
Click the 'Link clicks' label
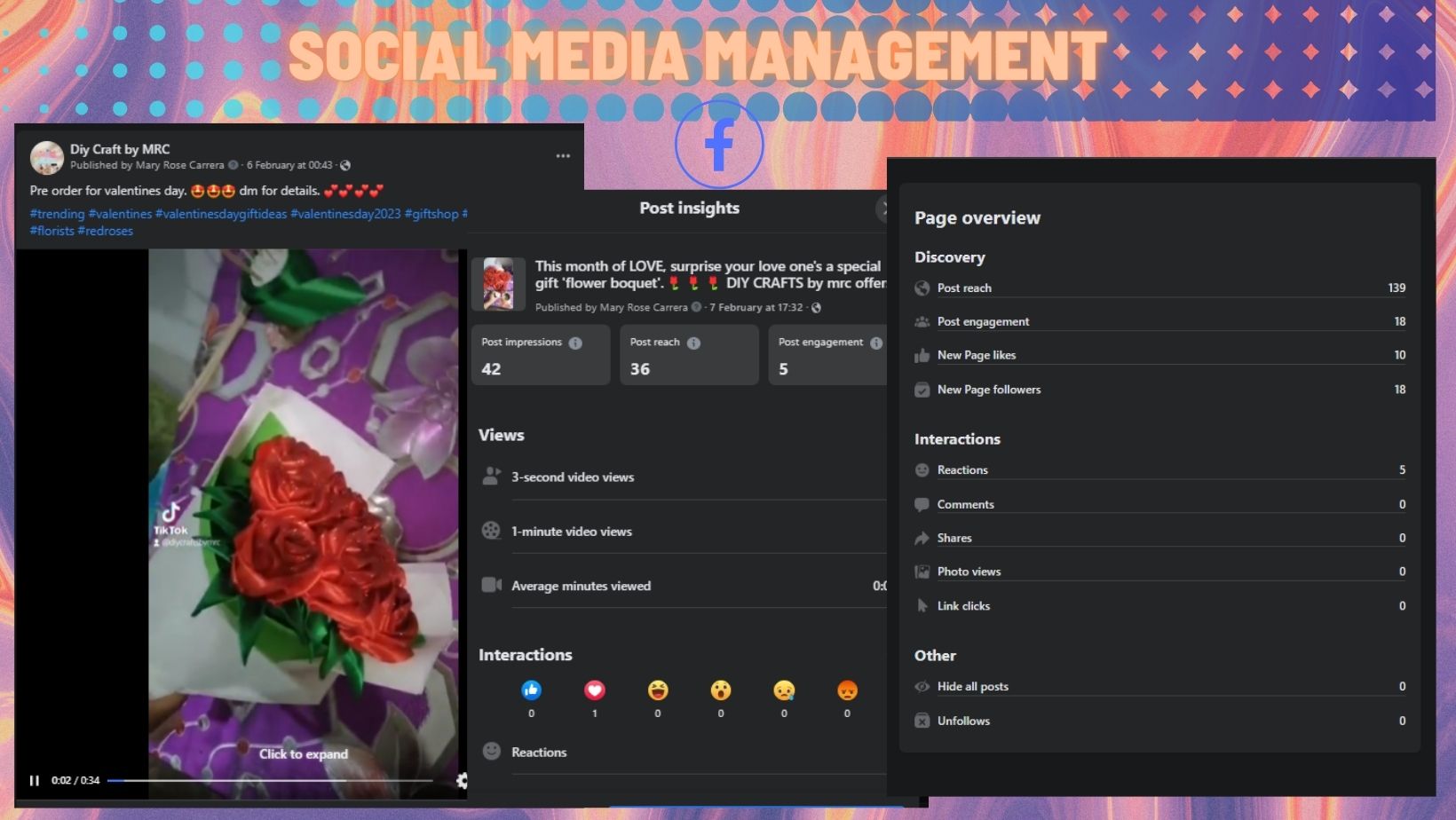click(x=963, y=606)
